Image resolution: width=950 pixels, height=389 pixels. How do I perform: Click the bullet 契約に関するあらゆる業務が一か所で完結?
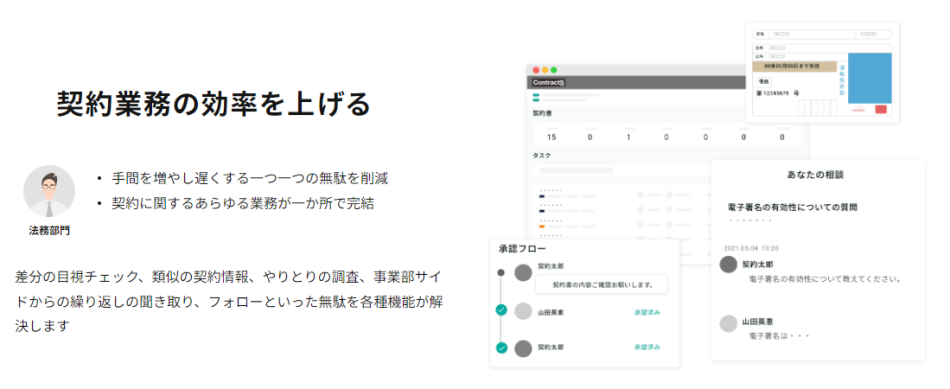(x=242, y=204)
